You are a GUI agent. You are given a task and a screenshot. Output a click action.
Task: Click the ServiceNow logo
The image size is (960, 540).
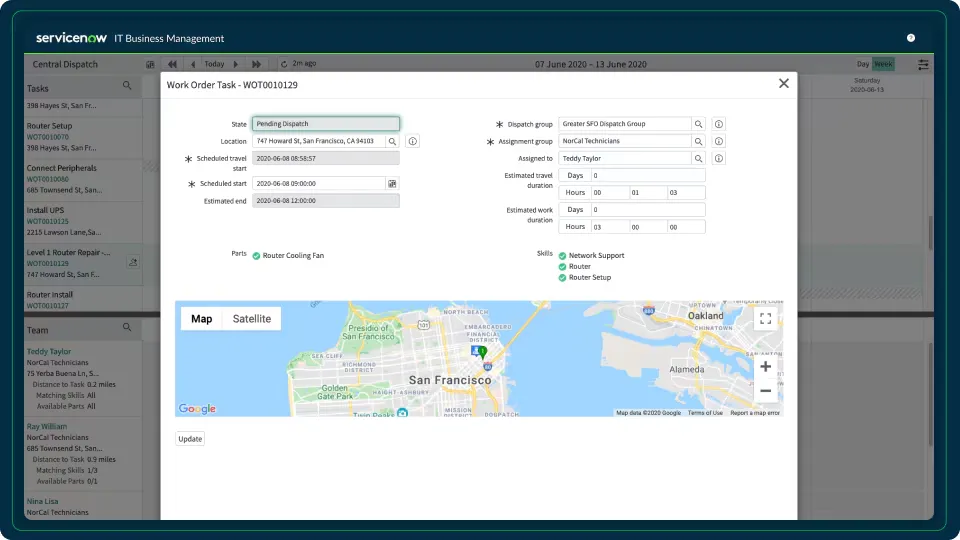tap(71, 38)
